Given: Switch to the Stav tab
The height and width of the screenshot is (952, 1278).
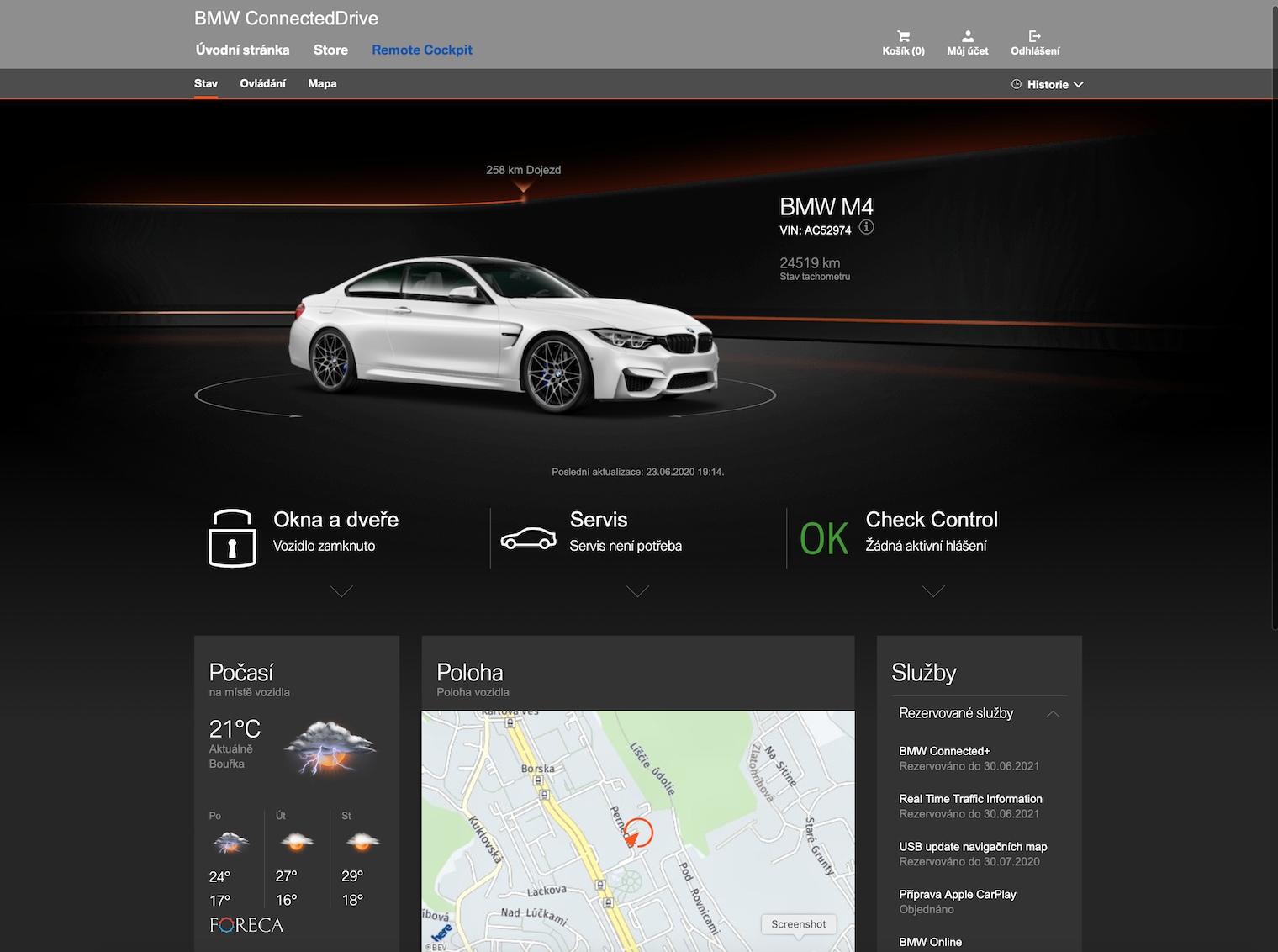Looking at the screenshot, I should click(x=206, y=83).
